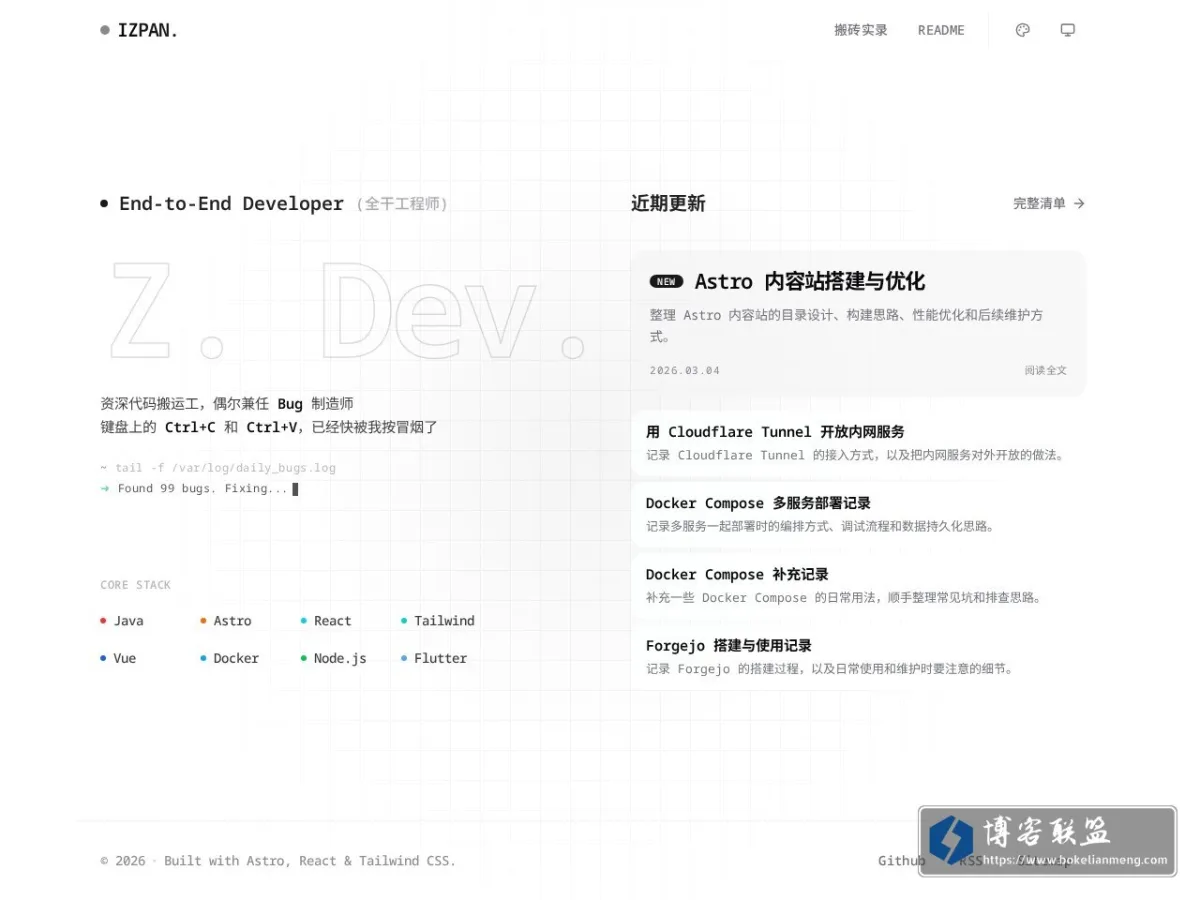Click the Github footer link
The height and width of the screenshot is (900, 1200).
(x=901, y=860)
